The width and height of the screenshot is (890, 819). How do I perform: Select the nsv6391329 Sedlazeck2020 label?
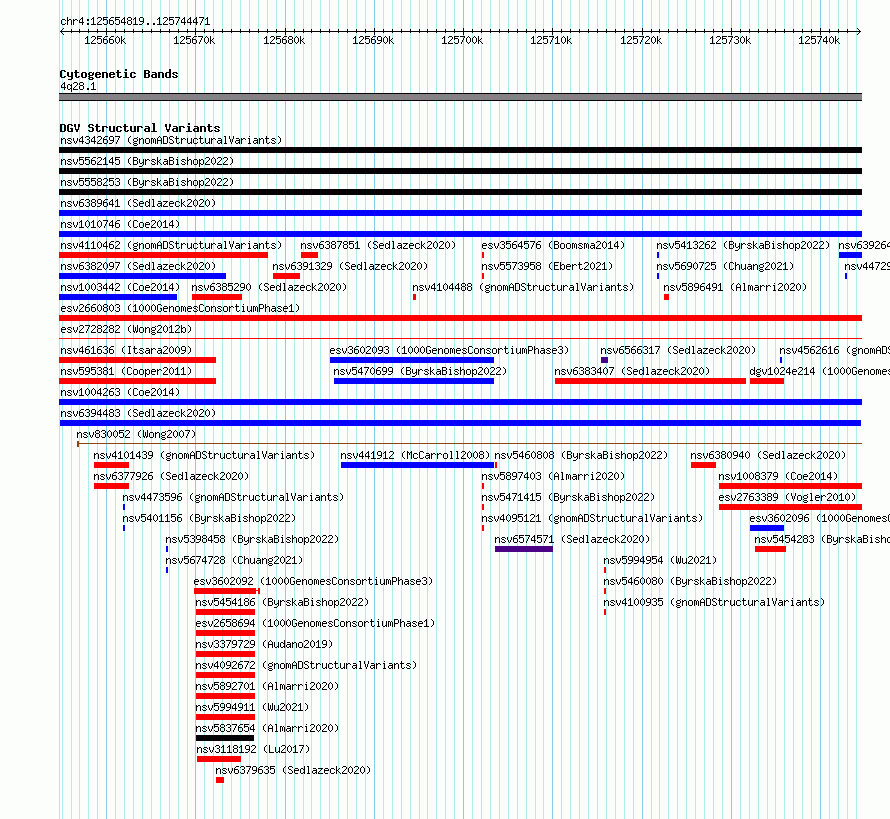[350, 266]
